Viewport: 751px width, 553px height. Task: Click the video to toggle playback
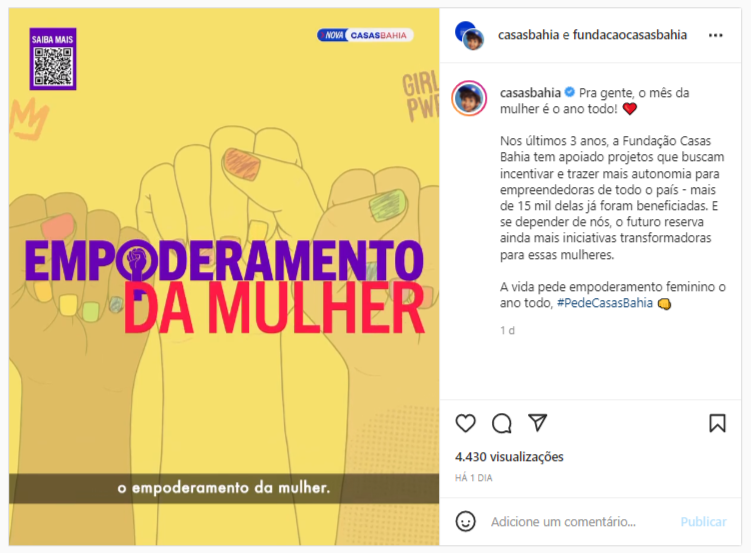(x=224, y=276)
